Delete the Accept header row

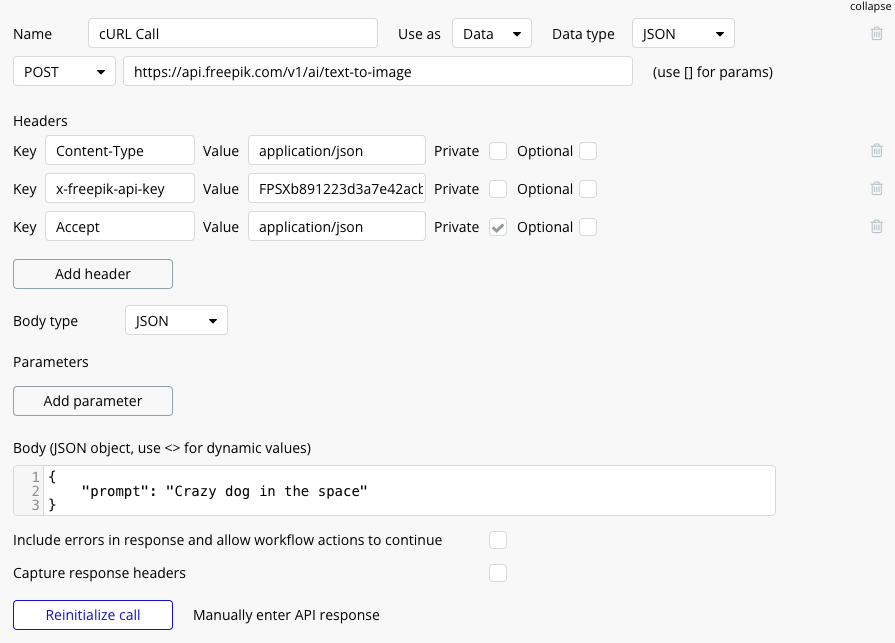[877, 226]
